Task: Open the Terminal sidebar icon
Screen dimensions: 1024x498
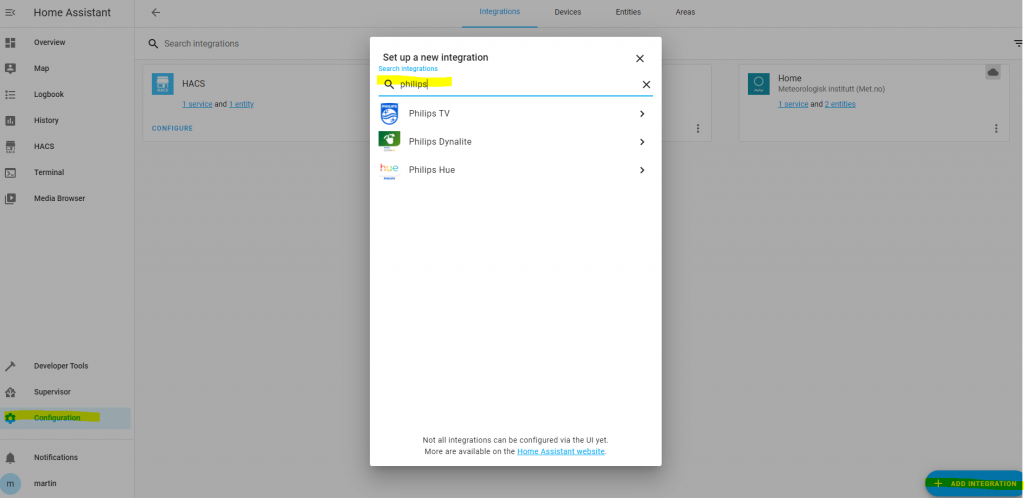Action: 10,172
